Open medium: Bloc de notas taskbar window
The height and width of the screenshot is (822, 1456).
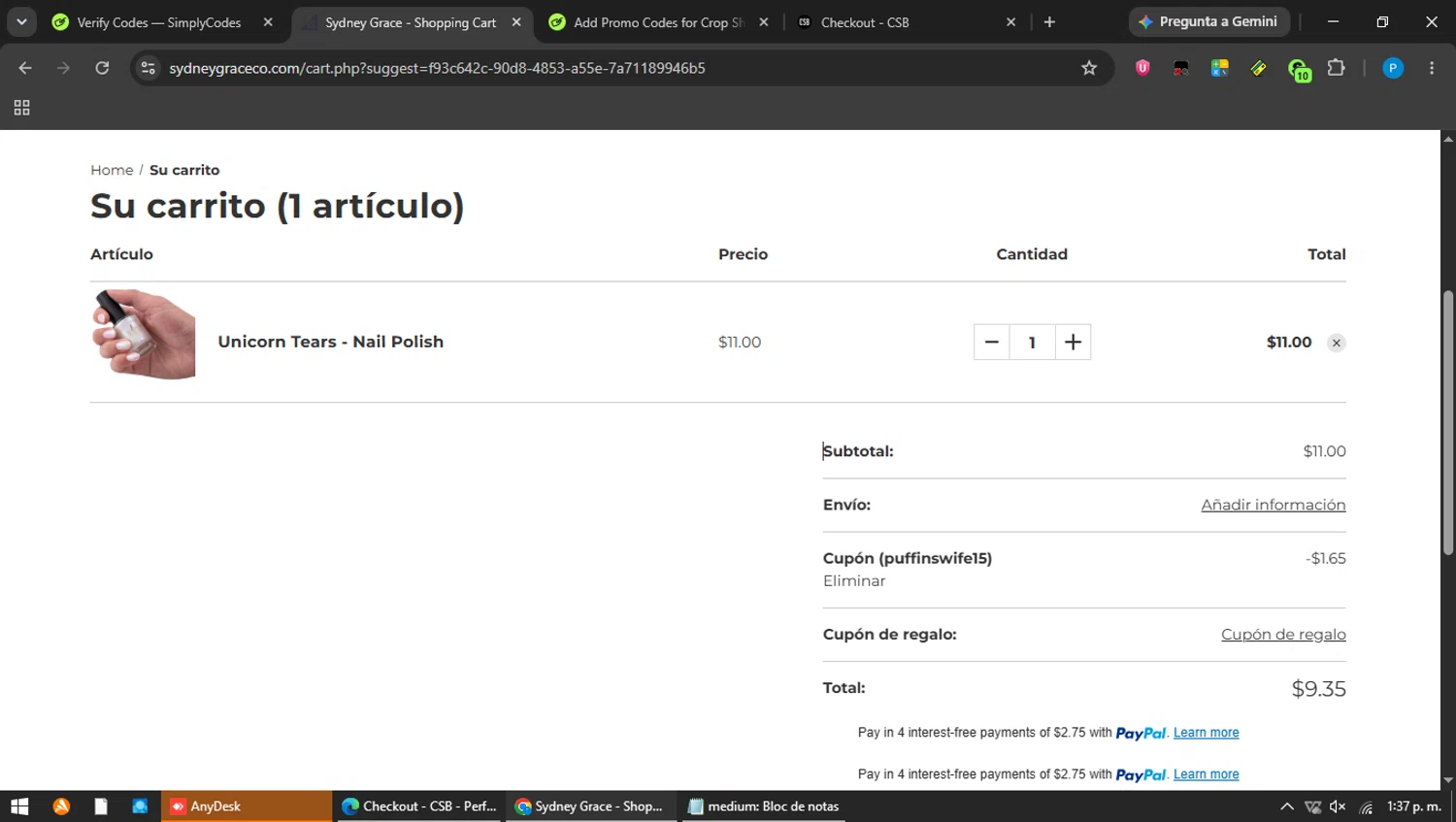tap(763, 806)
